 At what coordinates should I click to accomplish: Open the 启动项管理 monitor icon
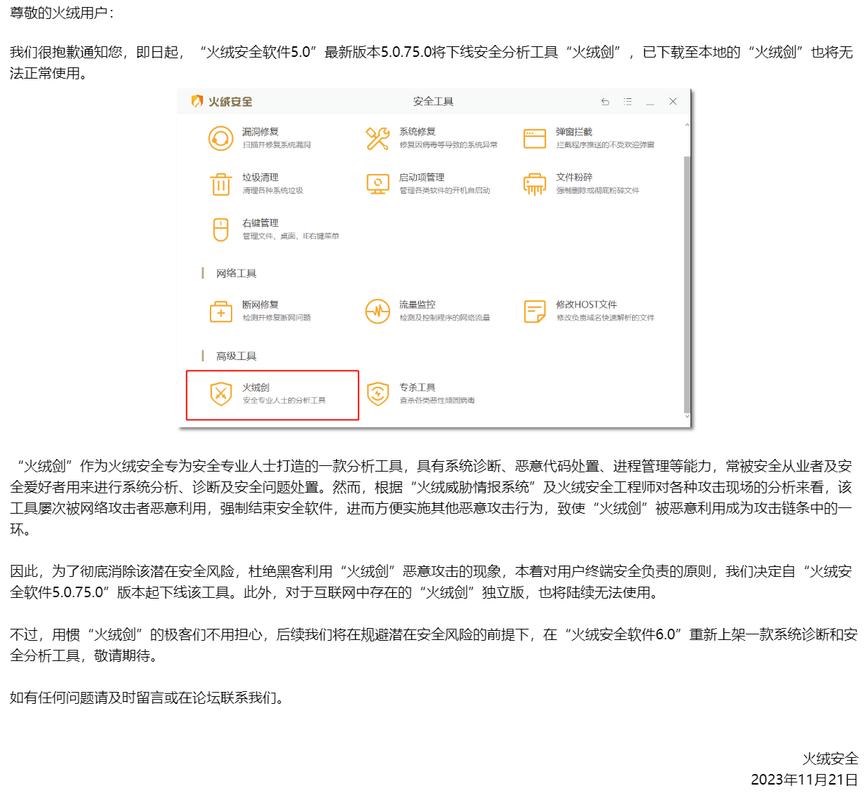(x=377, y=184)
